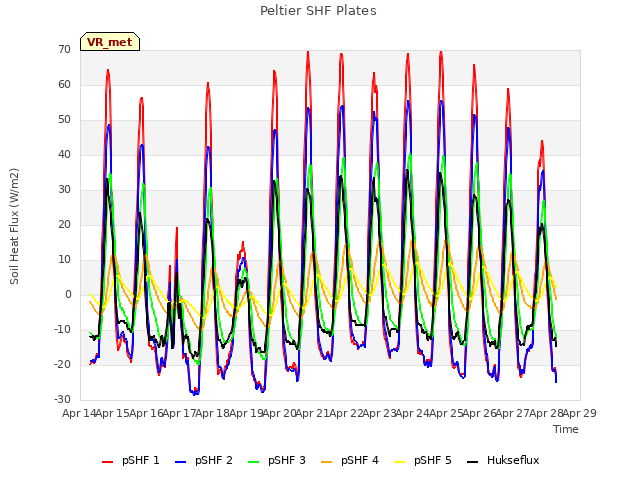Click the -20 y-axis tick label
The image size is (640, 480).
[62, 364]
